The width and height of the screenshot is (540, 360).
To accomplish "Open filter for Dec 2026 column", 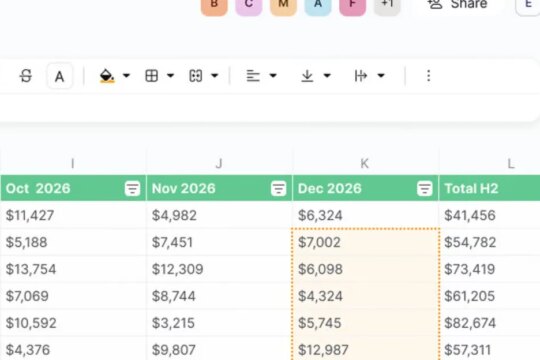I will pos(424,188).
